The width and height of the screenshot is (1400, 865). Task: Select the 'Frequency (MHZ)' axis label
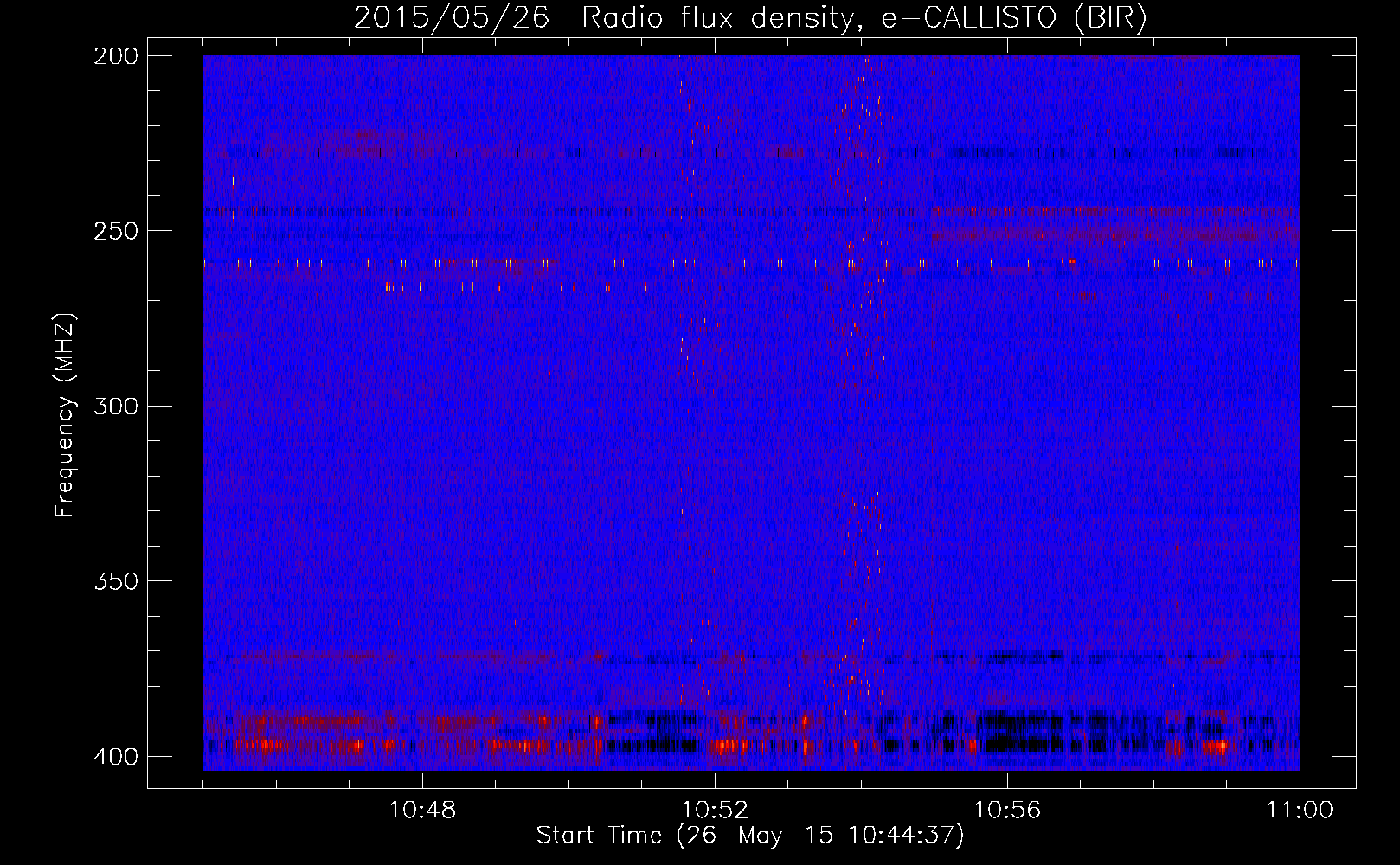[66, 415]
